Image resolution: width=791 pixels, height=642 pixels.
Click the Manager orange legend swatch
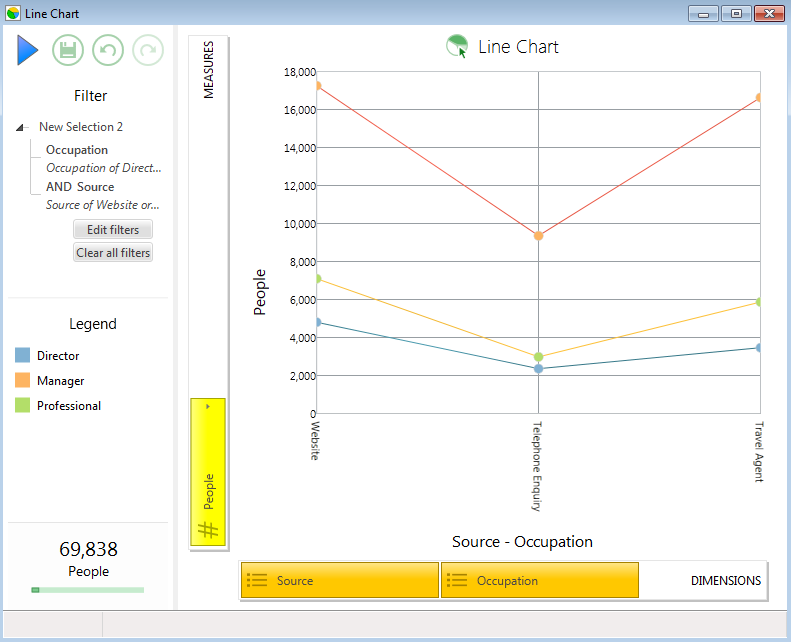tap(22, 380)
